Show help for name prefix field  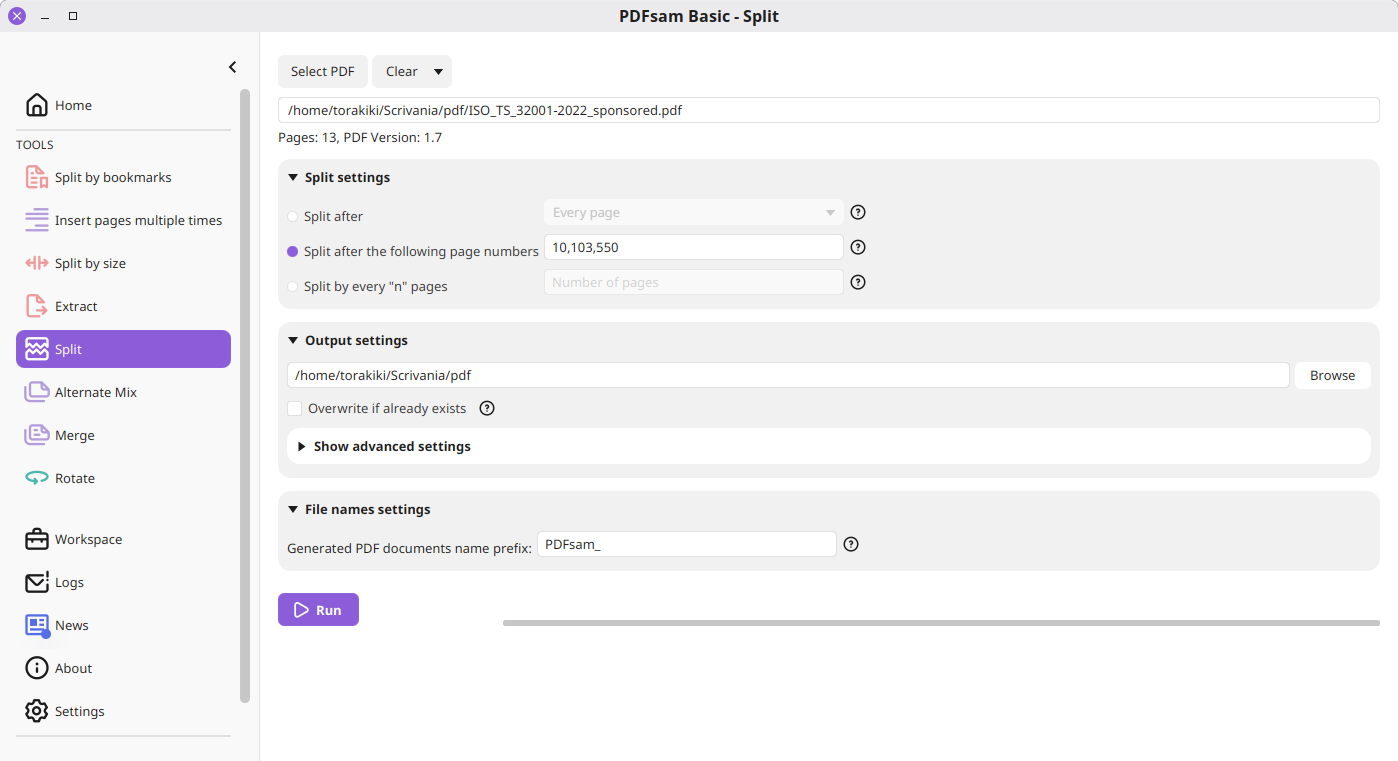point(851,544)
